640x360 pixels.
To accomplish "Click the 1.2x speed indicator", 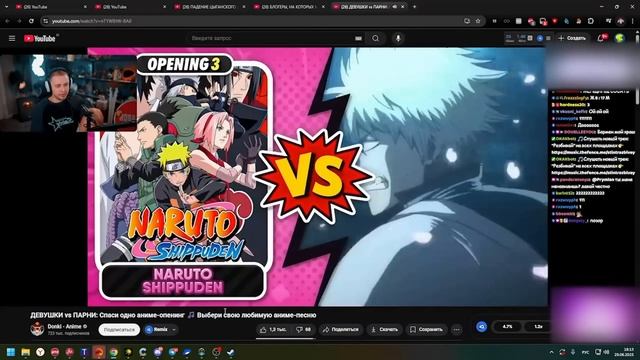I will pyautogui.click(x=538, y=327).
